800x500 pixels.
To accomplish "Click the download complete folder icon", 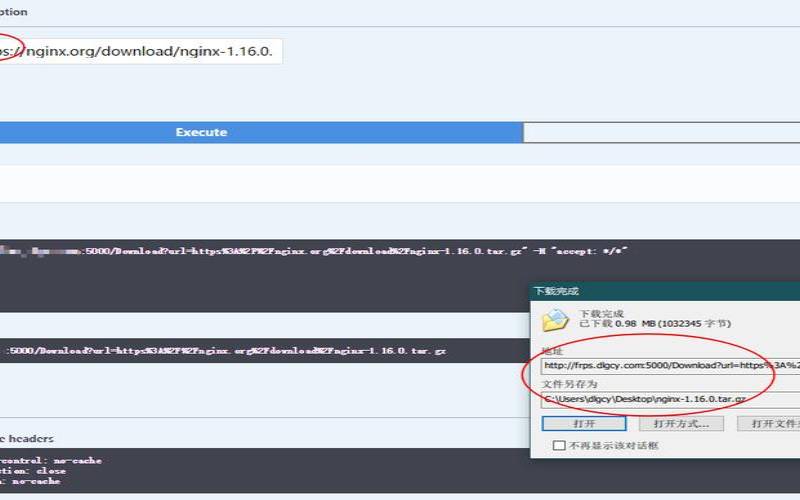I will click(554, 319).
